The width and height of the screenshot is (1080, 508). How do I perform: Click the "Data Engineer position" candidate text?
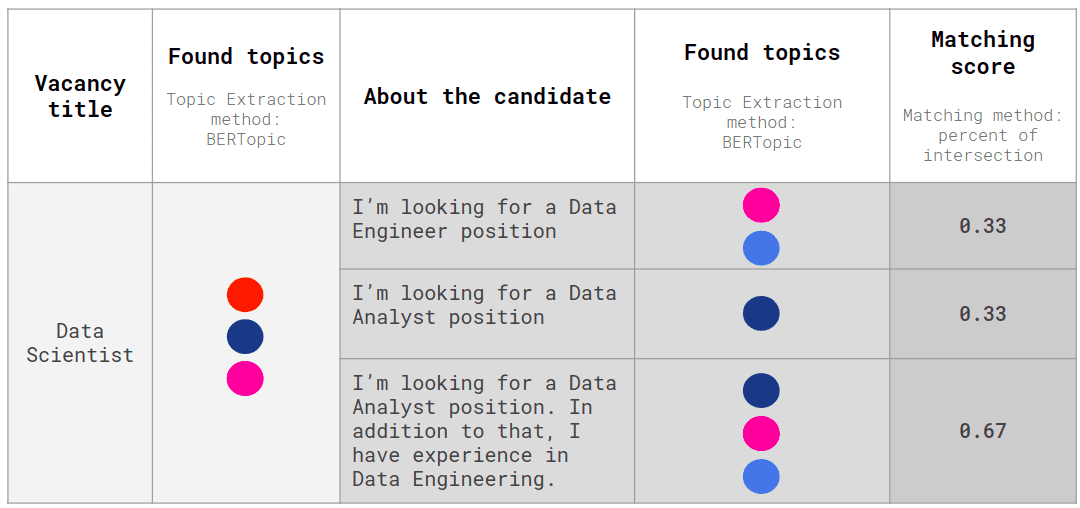click(484, 219)
